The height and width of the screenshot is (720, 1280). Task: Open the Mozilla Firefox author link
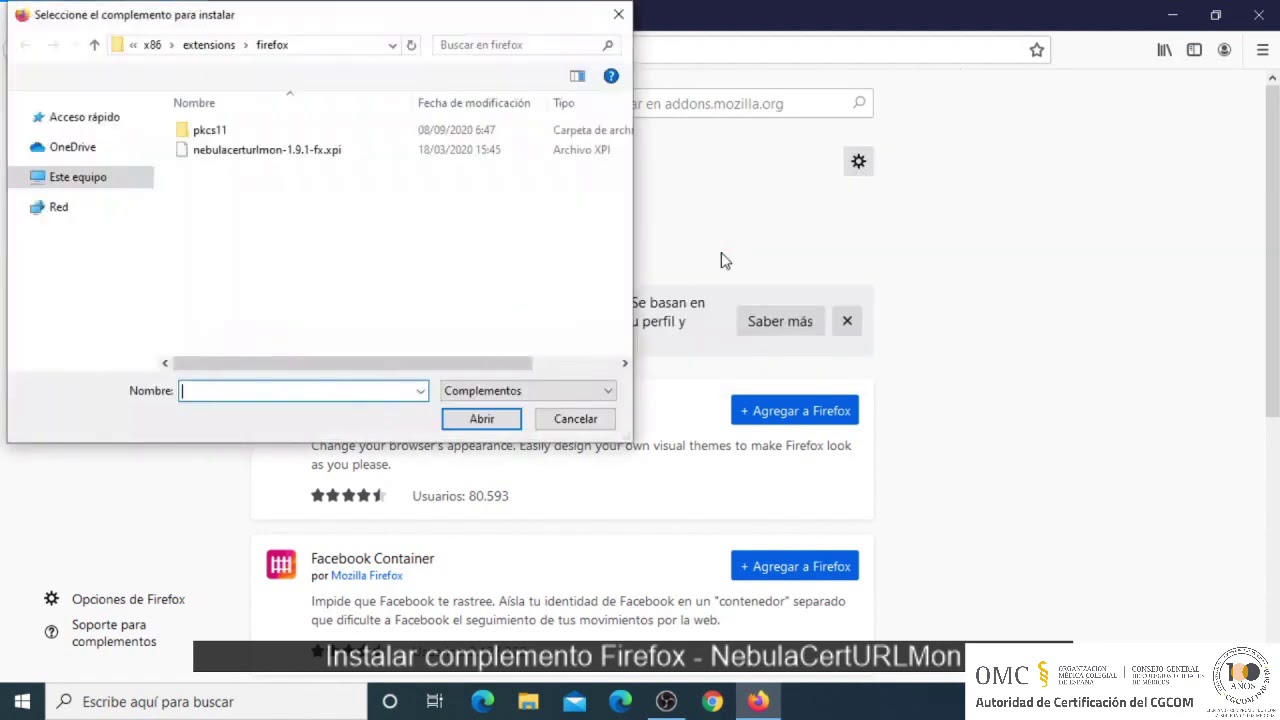[x=367, y=576]
